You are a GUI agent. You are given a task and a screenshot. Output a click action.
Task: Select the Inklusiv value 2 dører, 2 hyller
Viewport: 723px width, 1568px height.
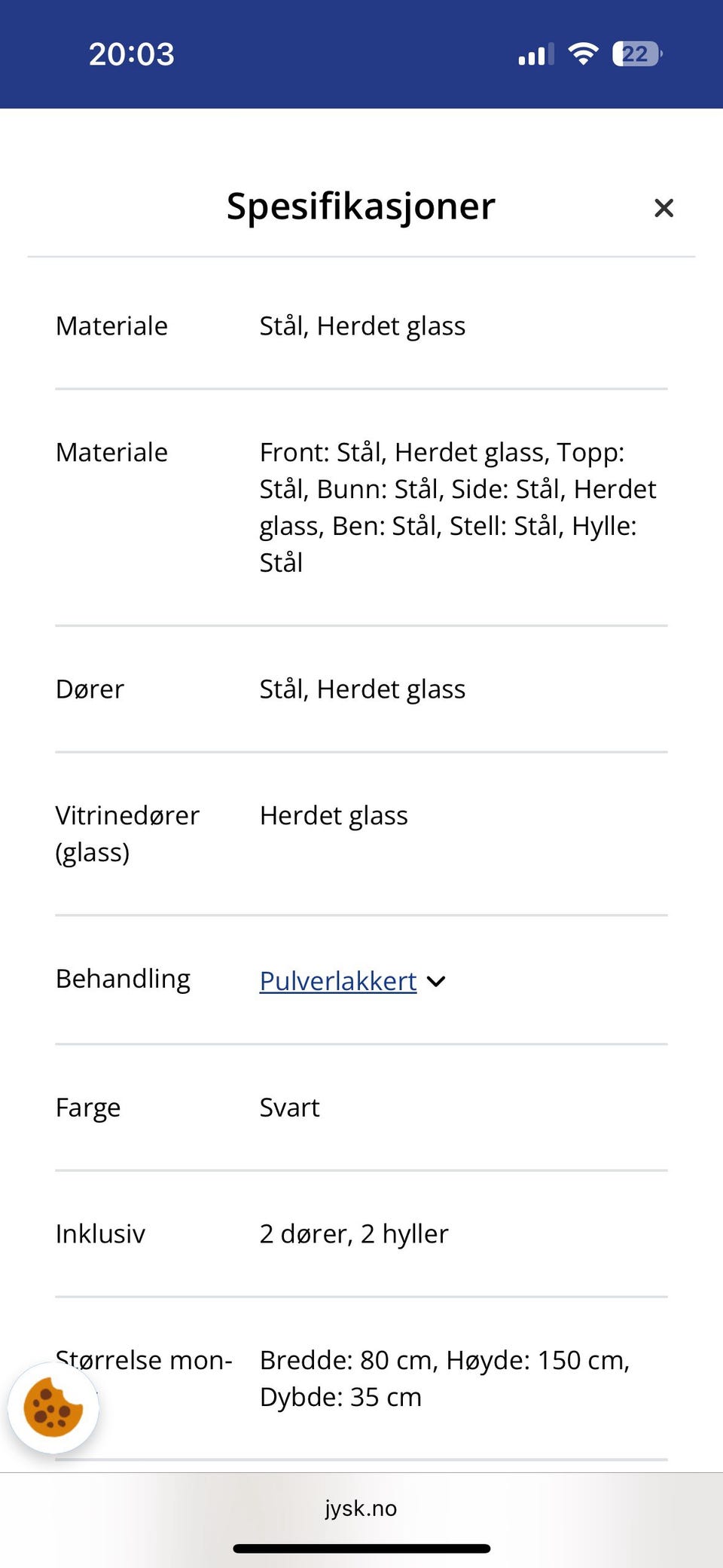[354, 1234]
